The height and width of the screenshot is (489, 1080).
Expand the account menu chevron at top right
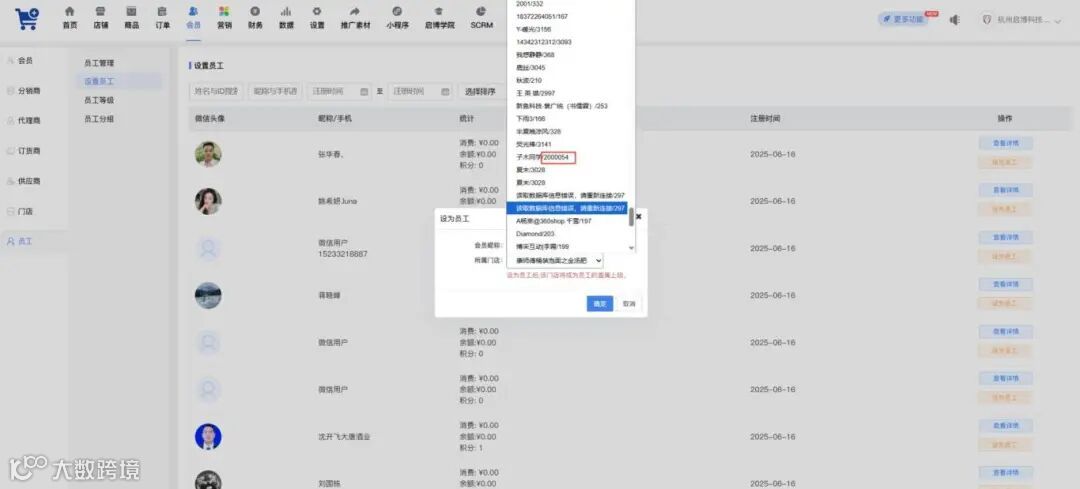1057,20
